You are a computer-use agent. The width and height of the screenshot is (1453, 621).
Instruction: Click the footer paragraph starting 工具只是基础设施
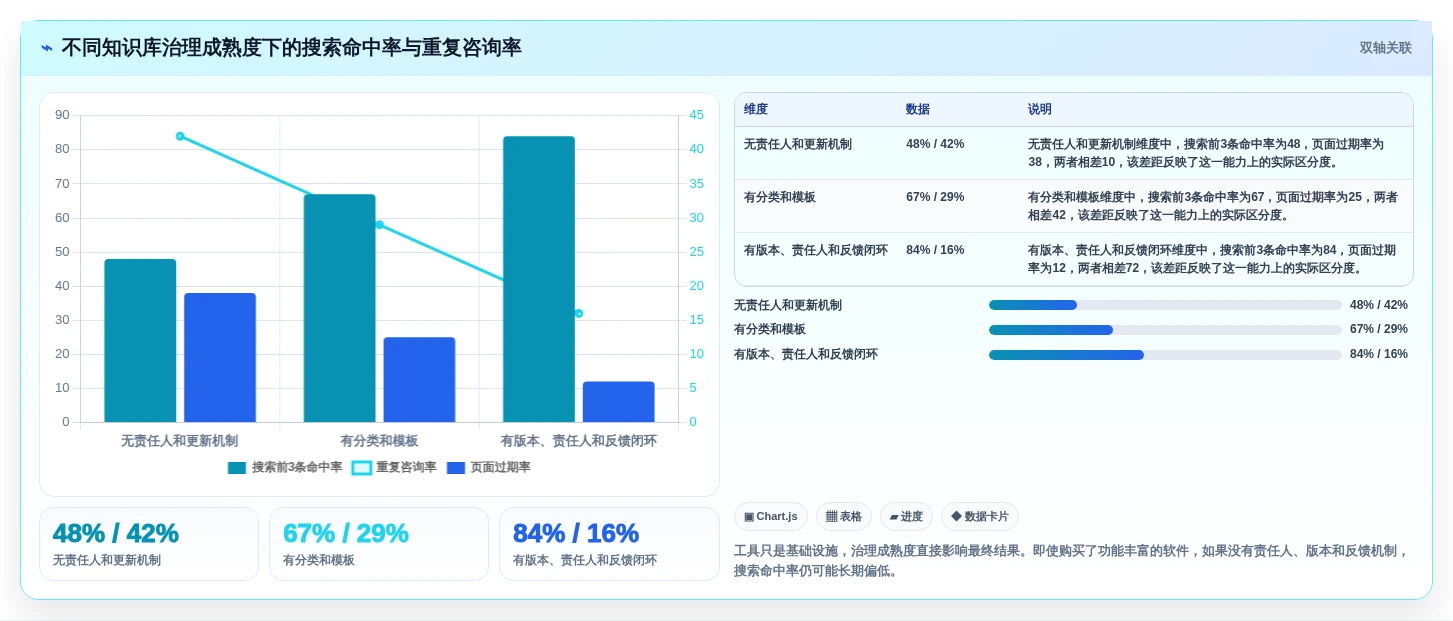tap(1073, 561)
